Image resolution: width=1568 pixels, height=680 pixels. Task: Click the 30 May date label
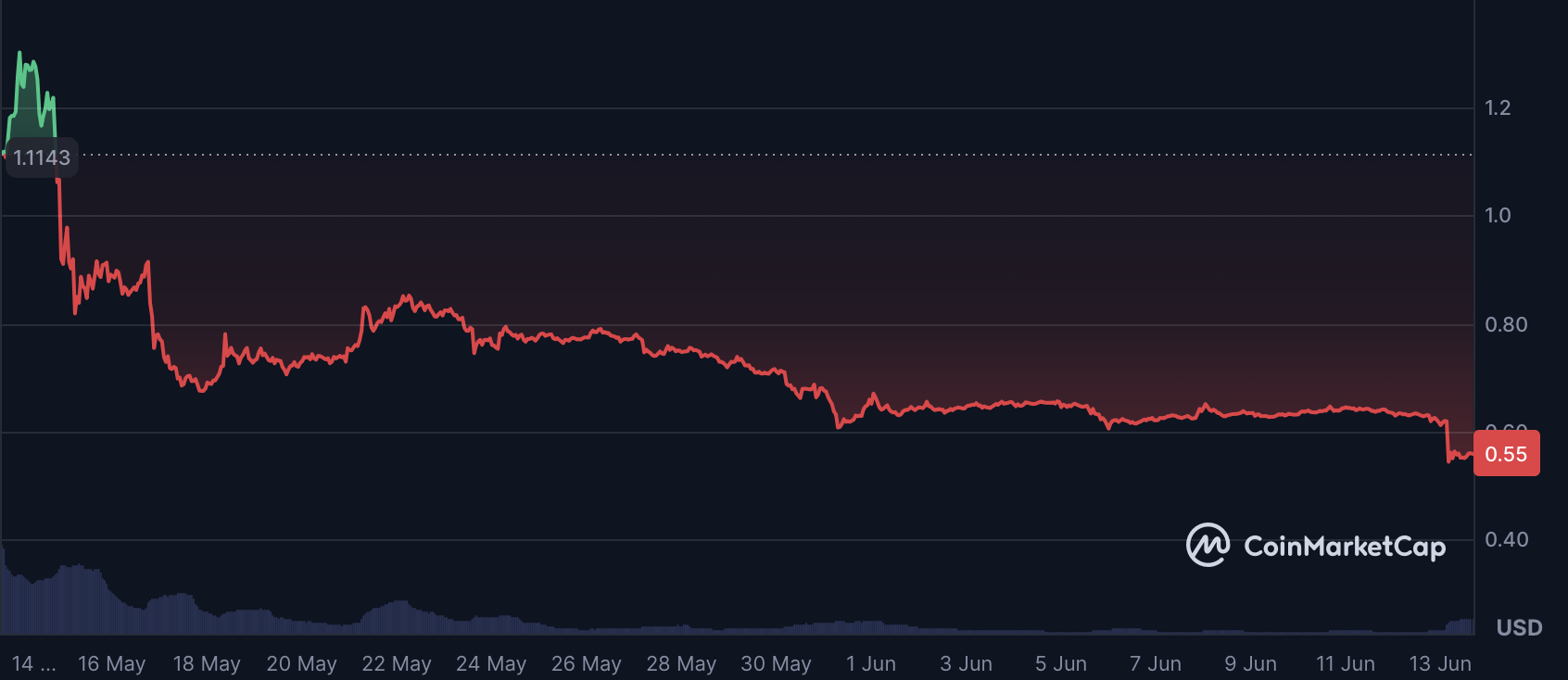[776, 664]
